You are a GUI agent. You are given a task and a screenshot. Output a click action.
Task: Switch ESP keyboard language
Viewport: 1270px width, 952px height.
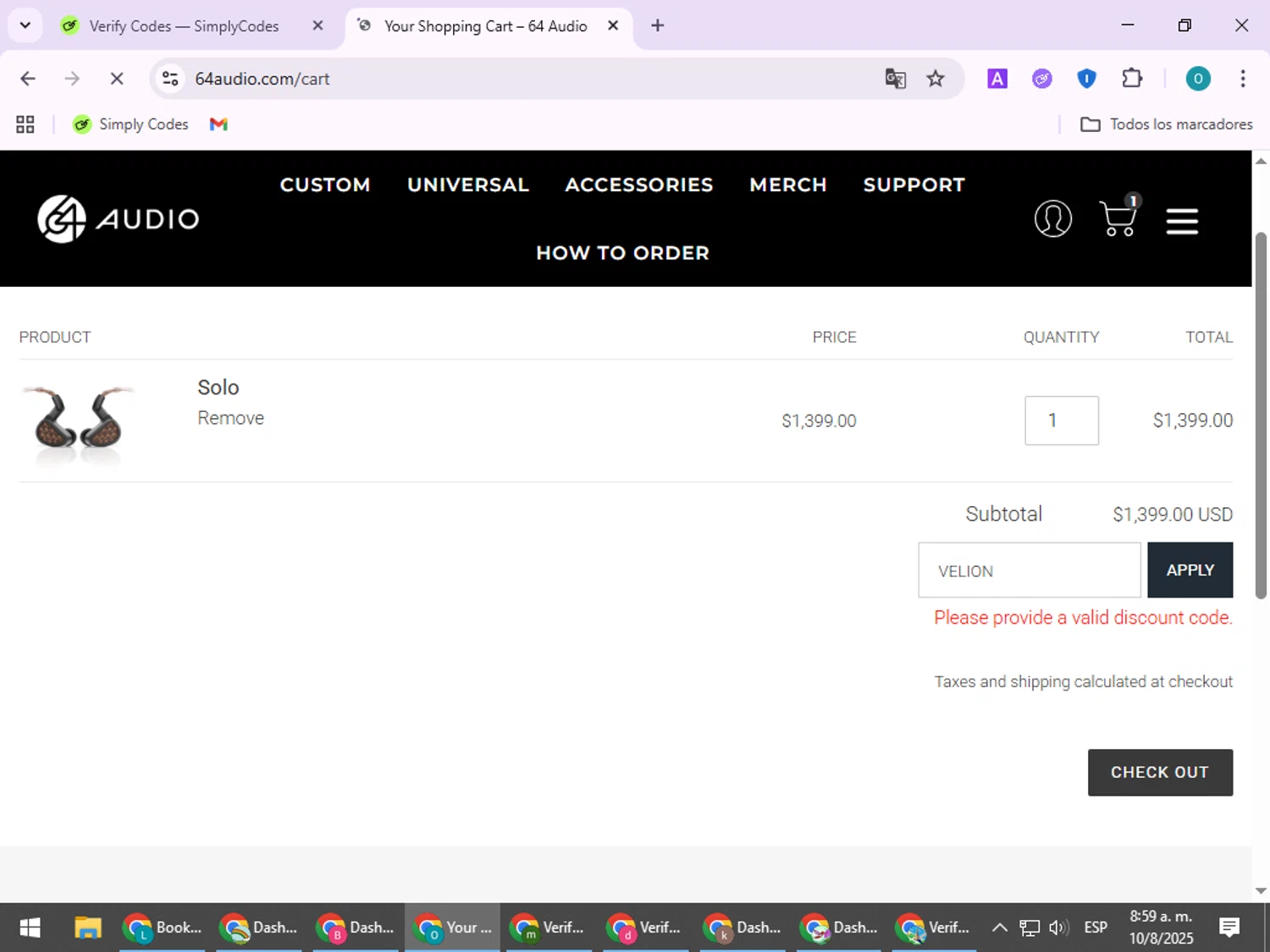coord(1096,927)
